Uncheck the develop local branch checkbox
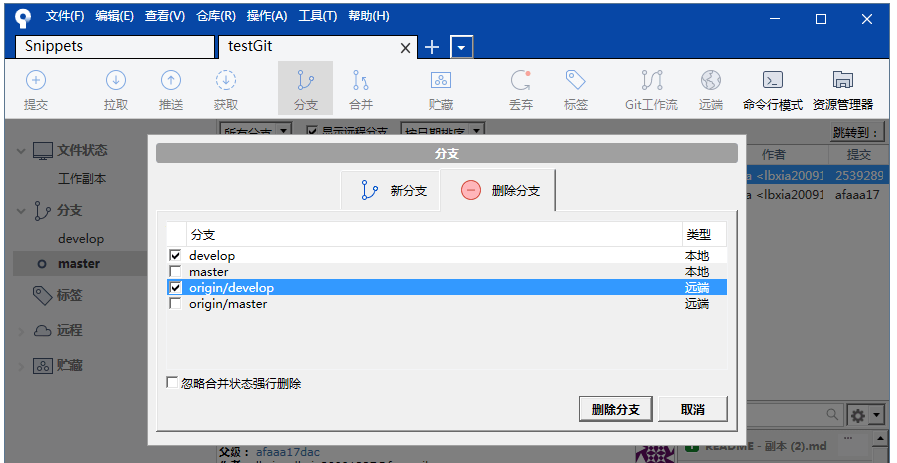897x463 pixels. pos(176,255)
